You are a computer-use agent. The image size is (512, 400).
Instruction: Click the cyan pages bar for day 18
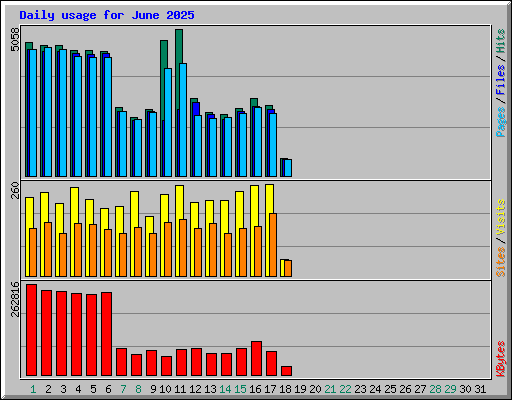288,168
